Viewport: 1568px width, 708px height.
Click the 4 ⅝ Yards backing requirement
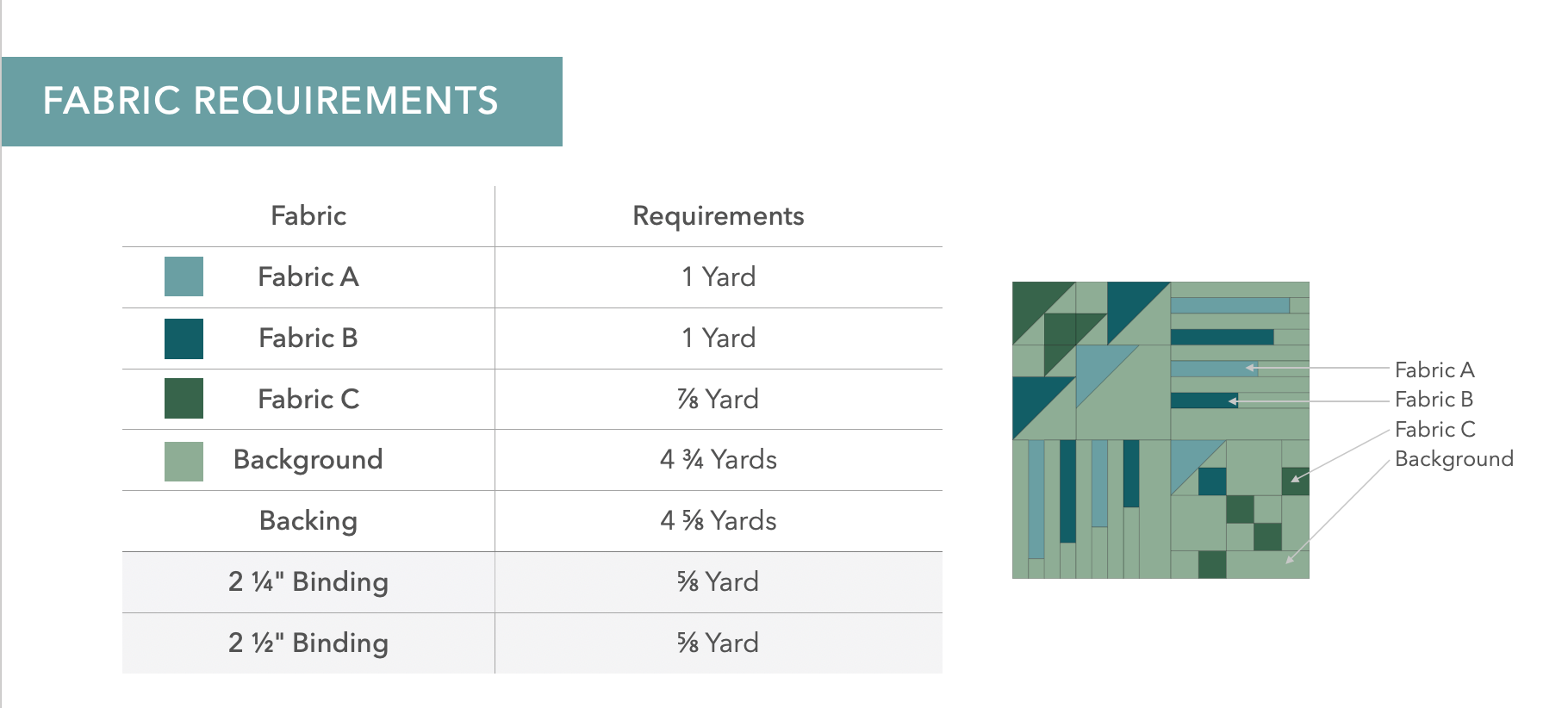[718, 521]
